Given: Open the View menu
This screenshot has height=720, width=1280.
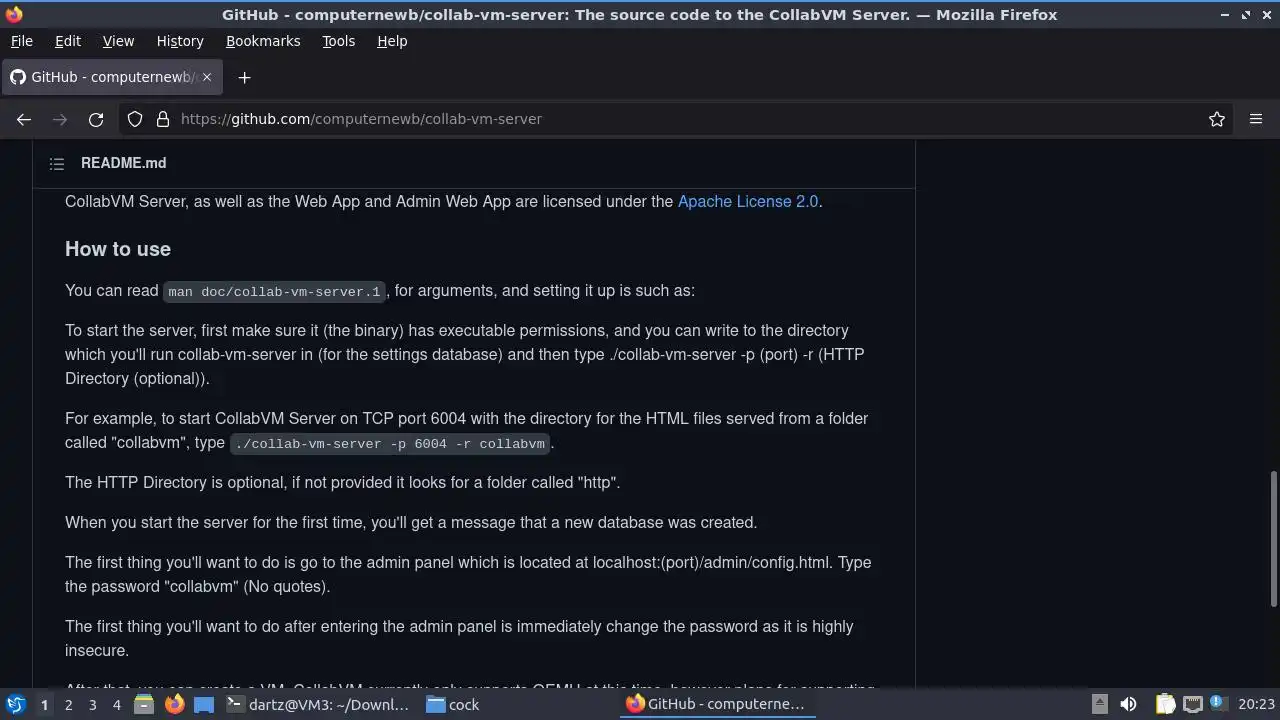Looking at the screenshot, I should tap(118, 41).
